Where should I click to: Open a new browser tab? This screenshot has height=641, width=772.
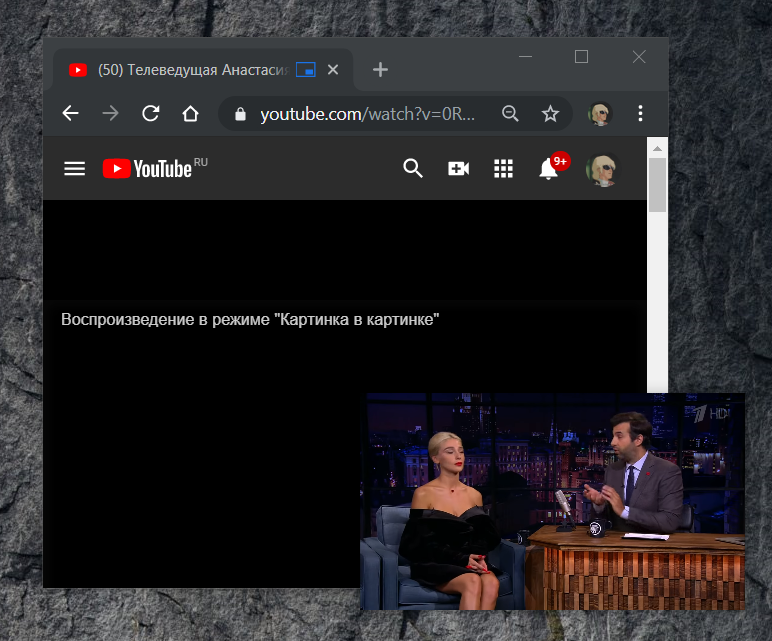point(380,70)
